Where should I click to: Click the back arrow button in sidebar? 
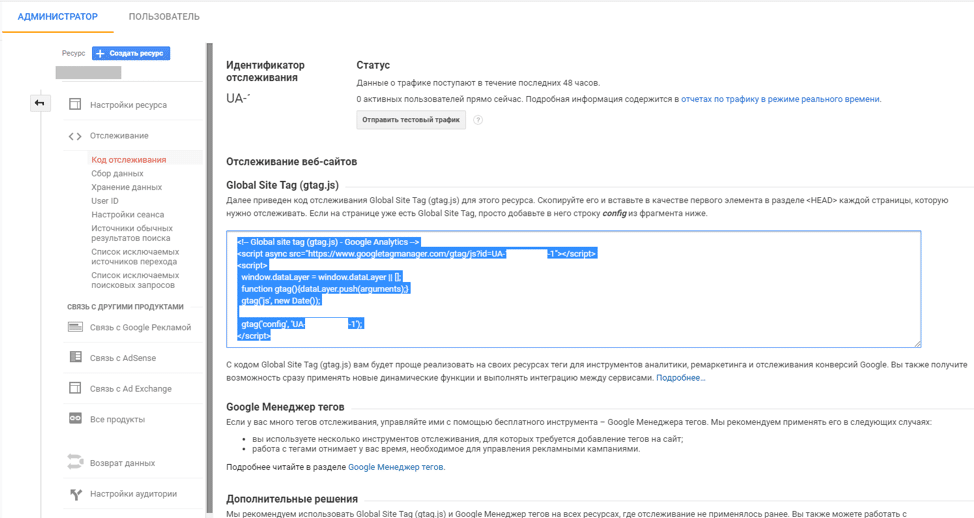point(39,103)
